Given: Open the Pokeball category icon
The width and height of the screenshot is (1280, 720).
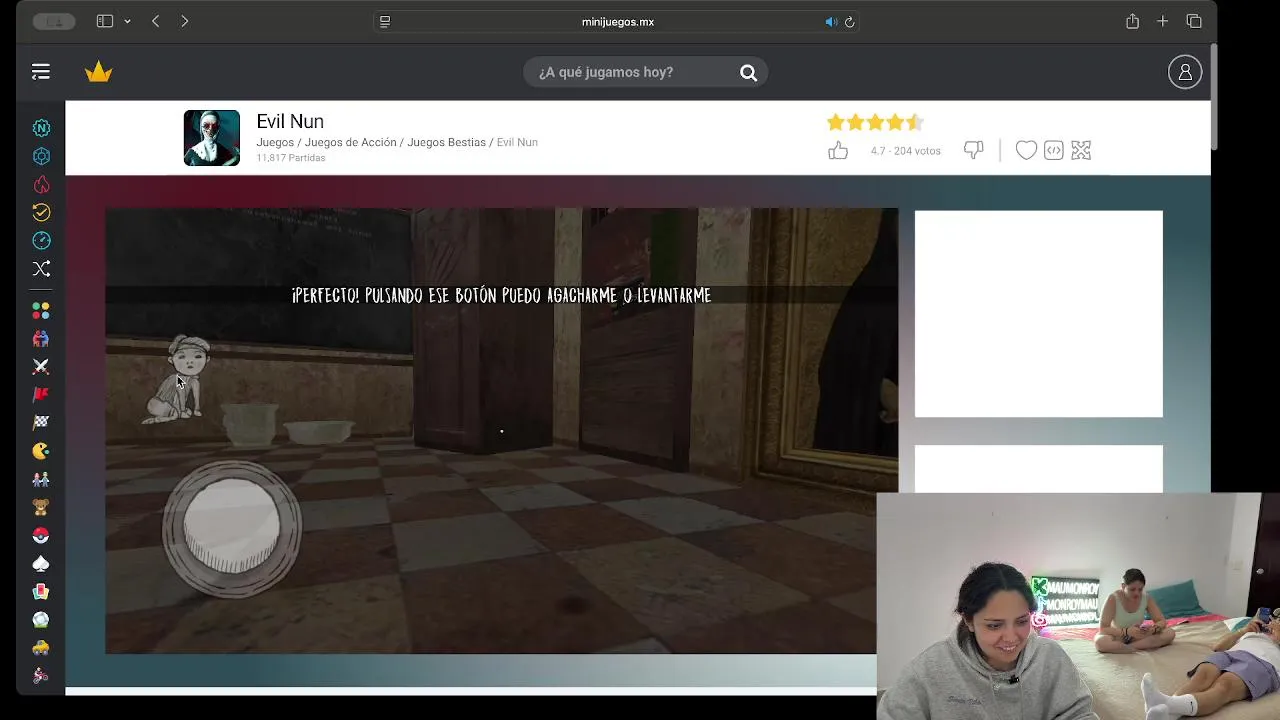Looking at the screenshot, I should [41, 536].
